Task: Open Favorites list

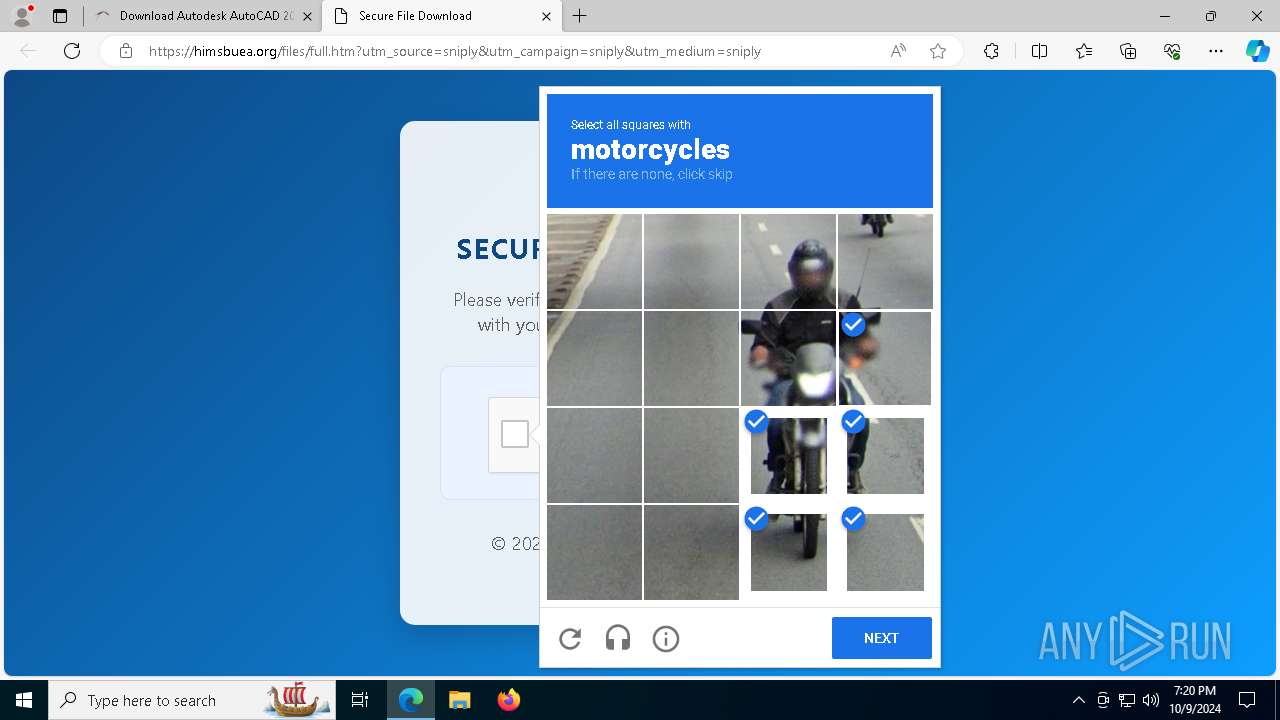Action: 1084,51
